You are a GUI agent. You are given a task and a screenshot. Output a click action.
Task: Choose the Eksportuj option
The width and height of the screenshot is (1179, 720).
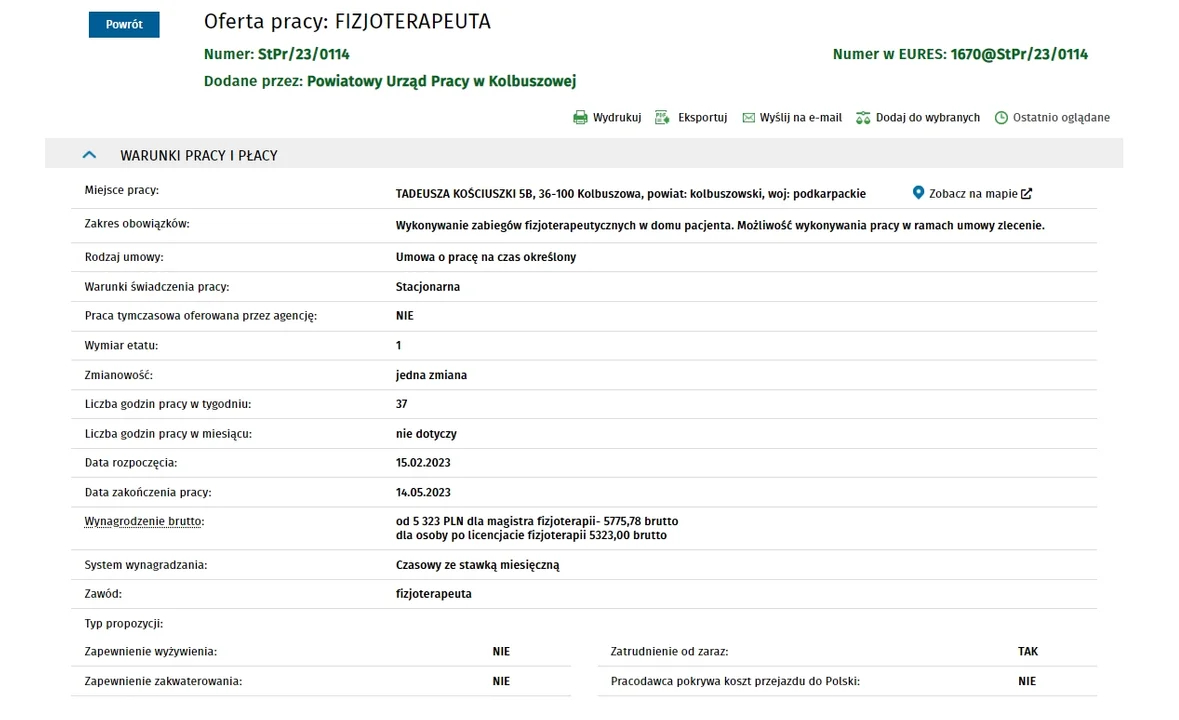click(702, 118)
